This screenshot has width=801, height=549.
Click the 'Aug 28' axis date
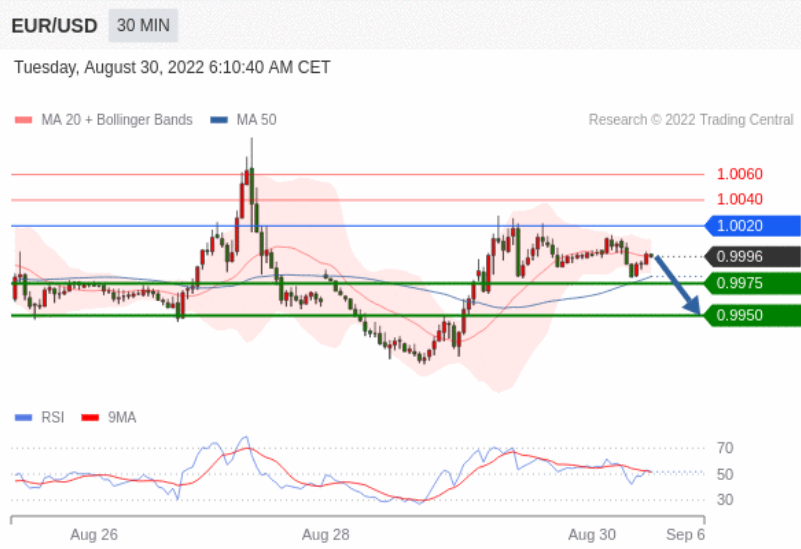pos(325,535)
